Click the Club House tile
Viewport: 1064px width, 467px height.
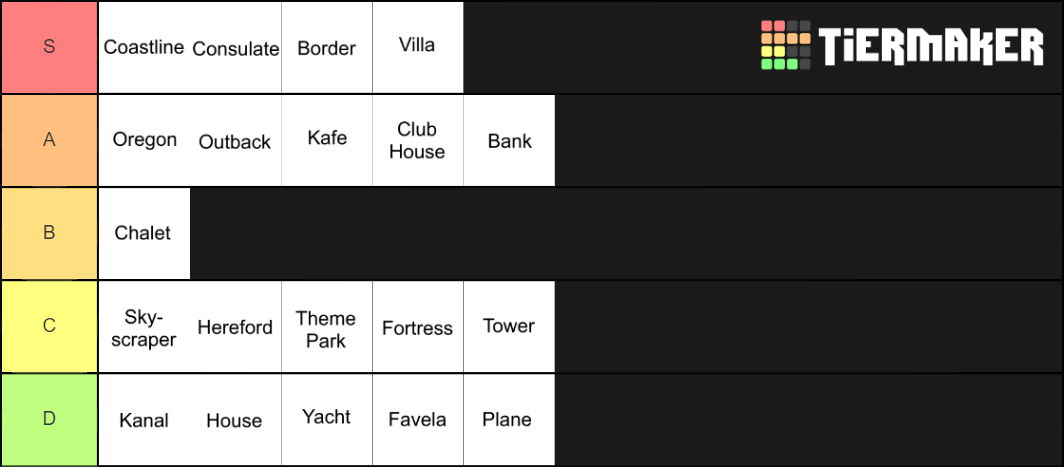[417, 141]
